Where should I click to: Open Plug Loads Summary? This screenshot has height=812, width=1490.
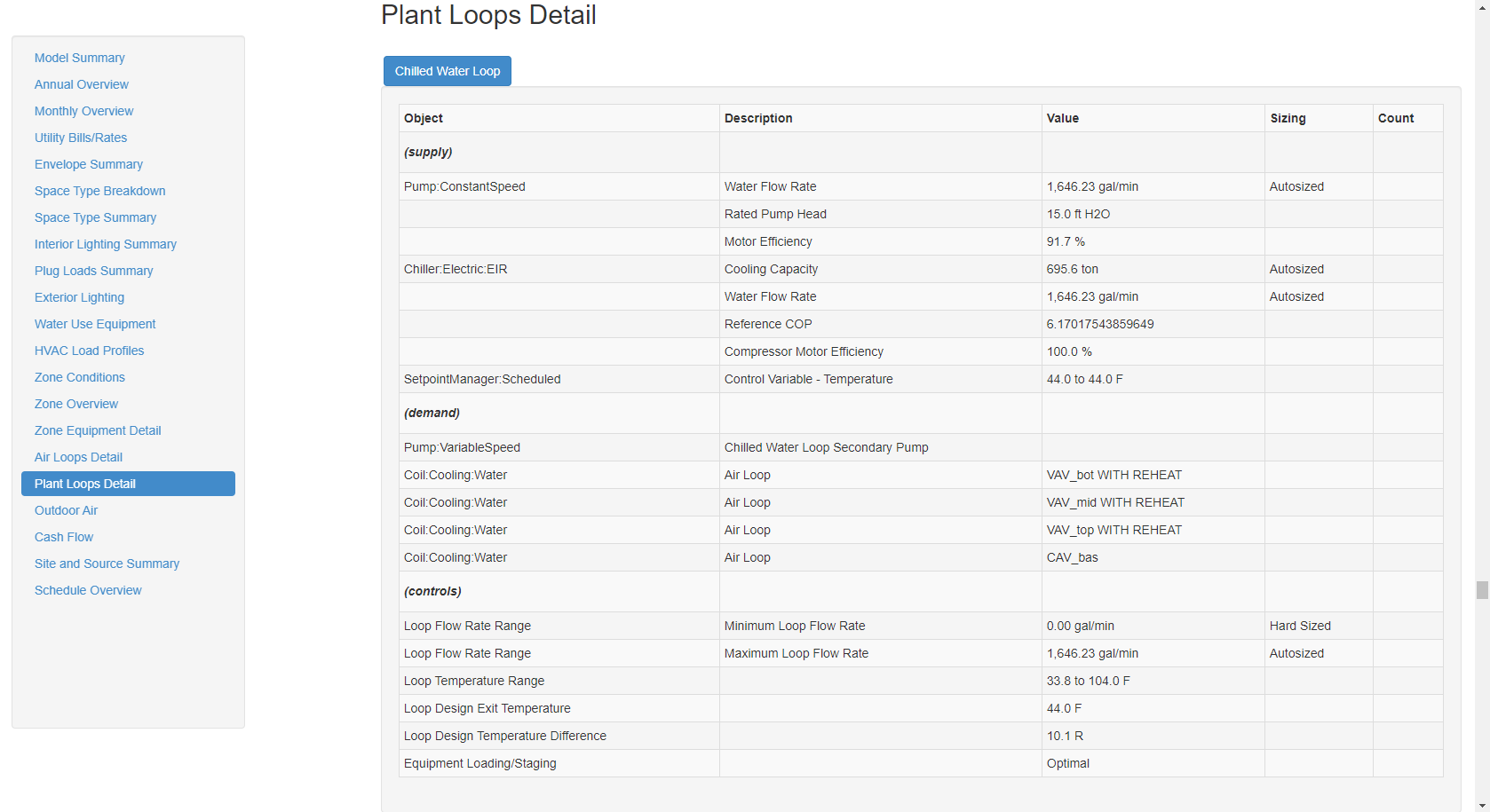click(93, 271)
